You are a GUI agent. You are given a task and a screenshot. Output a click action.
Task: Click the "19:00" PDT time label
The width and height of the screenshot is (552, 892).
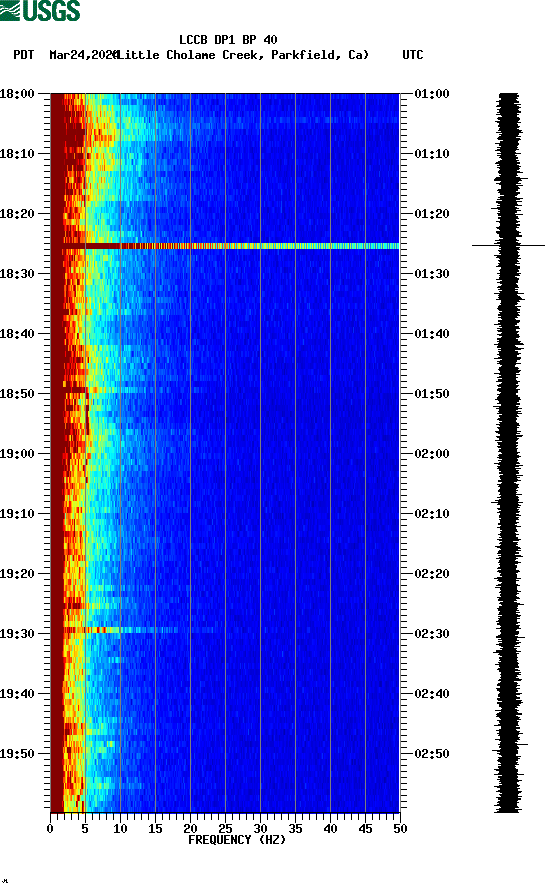point(17,453)
